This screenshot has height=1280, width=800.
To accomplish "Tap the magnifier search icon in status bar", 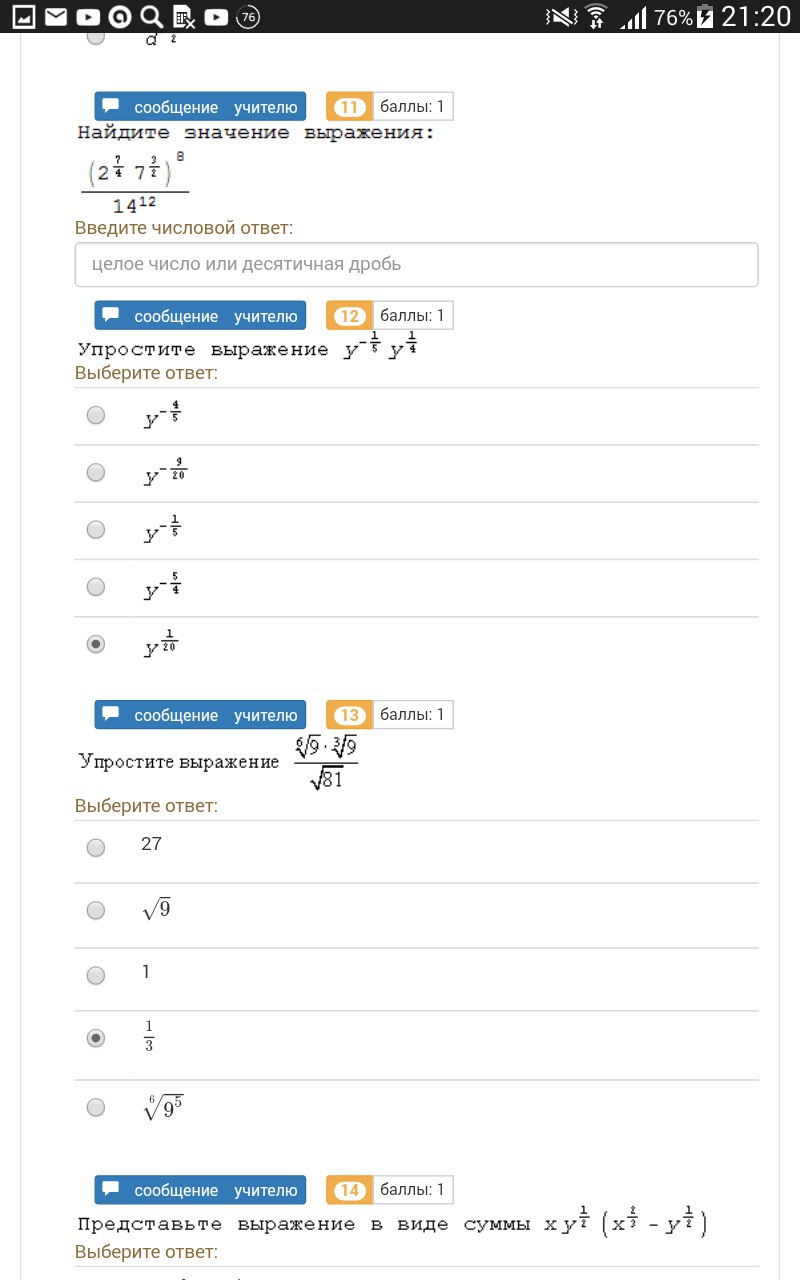I will [x=152, y=16].
